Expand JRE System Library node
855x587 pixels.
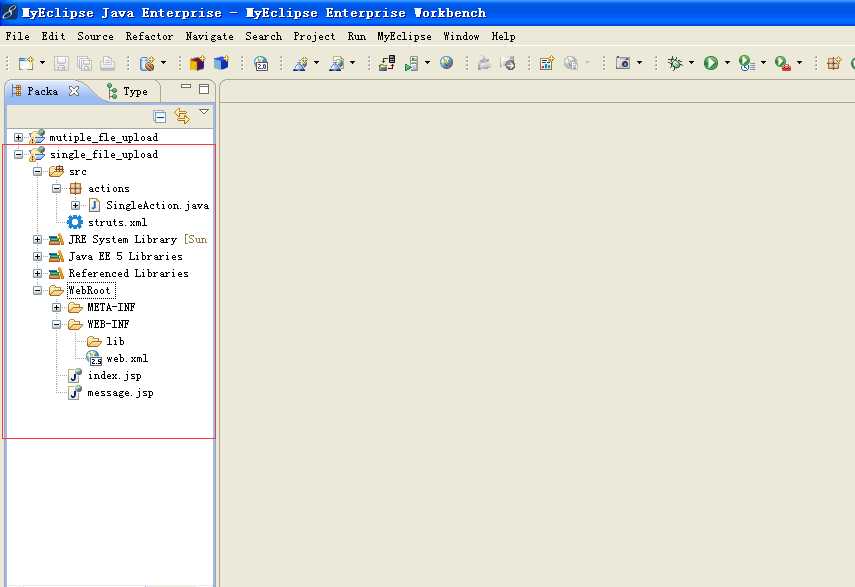pyautogui.click(x=38, y=239)
